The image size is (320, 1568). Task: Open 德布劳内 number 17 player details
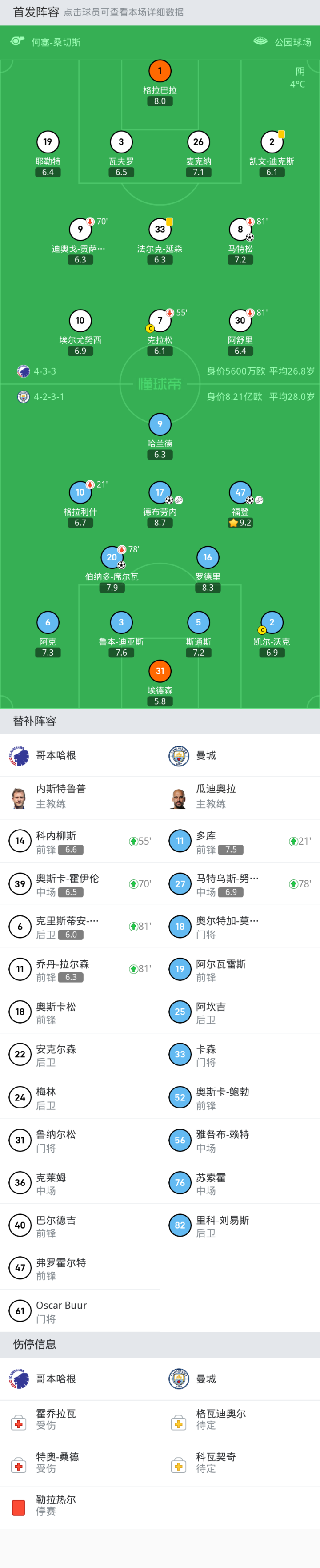point(160,492)
